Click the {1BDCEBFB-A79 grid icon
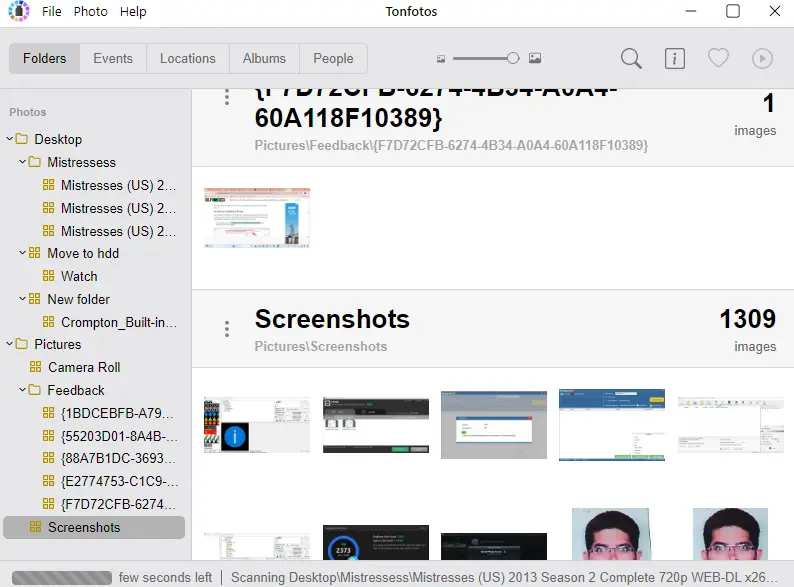This screenshot has height=587, width=794. tap(48, 413)
